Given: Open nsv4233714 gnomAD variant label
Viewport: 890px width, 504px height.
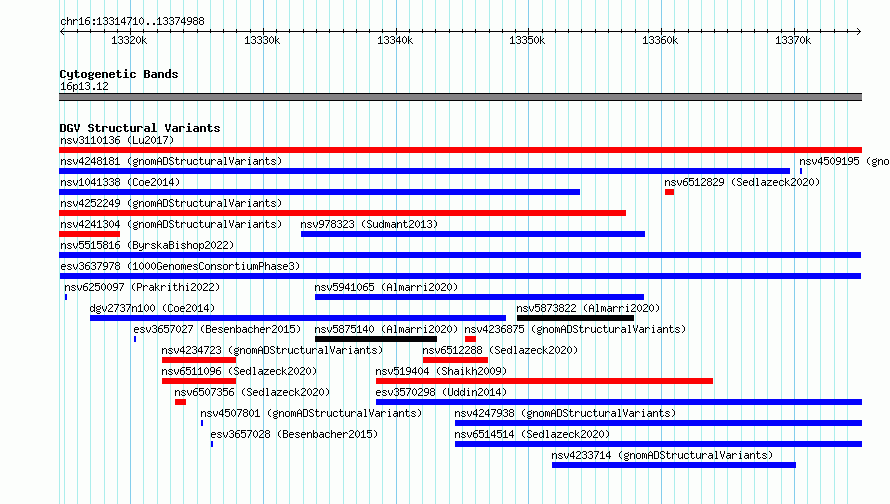Looking at the screenshot, I should point(662,455).
